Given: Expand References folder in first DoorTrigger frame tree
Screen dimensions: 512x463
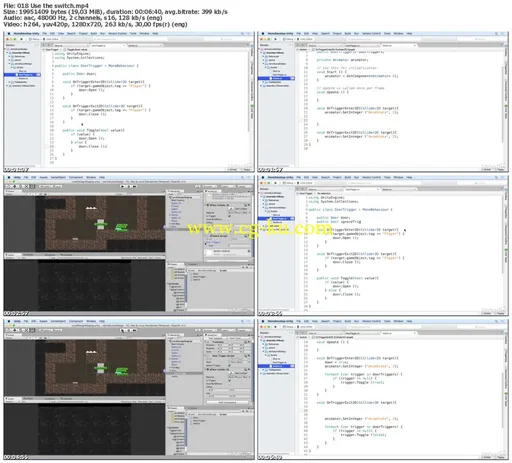Looking at the screenshot, I should pyautogui.click(x=9, y=56).
